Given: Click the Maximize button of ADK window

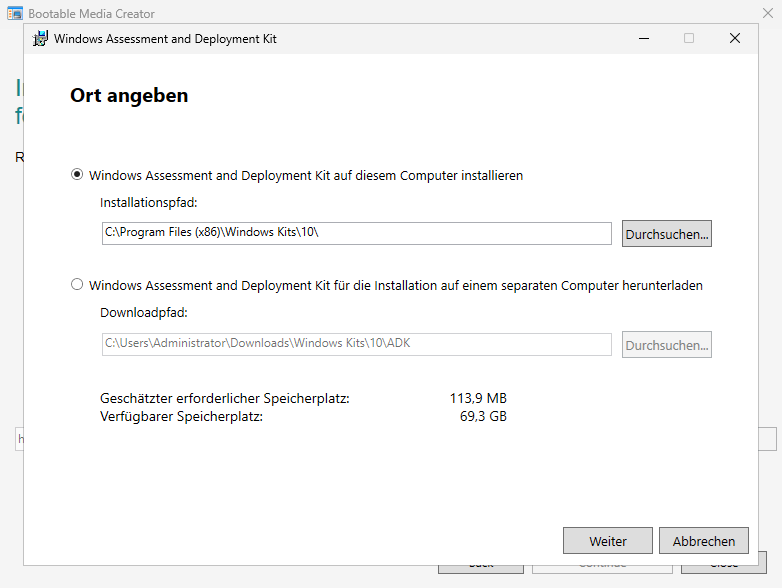Looking at the screenshot, I should 689,38.
